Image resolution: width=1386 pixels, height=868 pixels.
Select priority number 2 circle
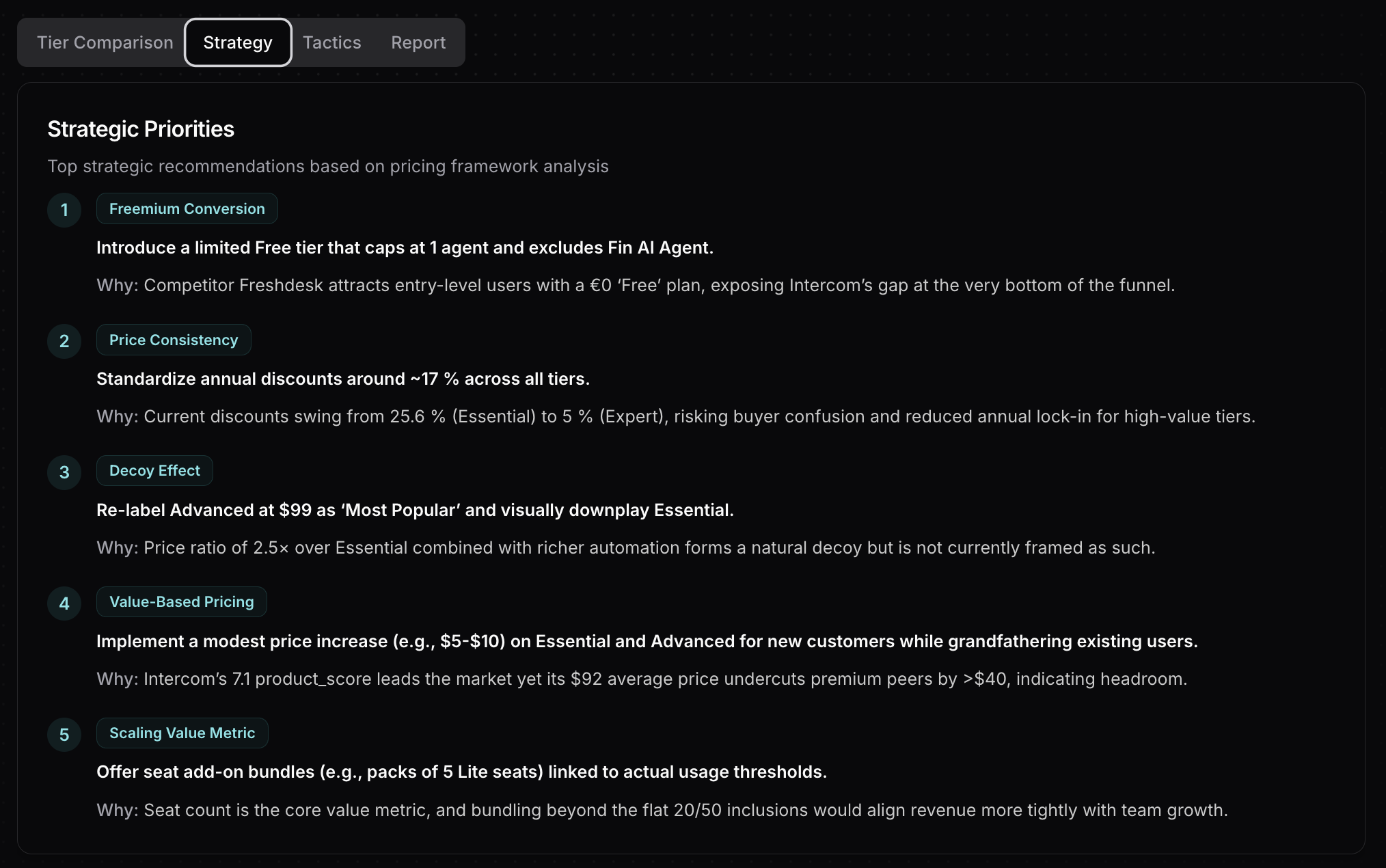[64, 341]
